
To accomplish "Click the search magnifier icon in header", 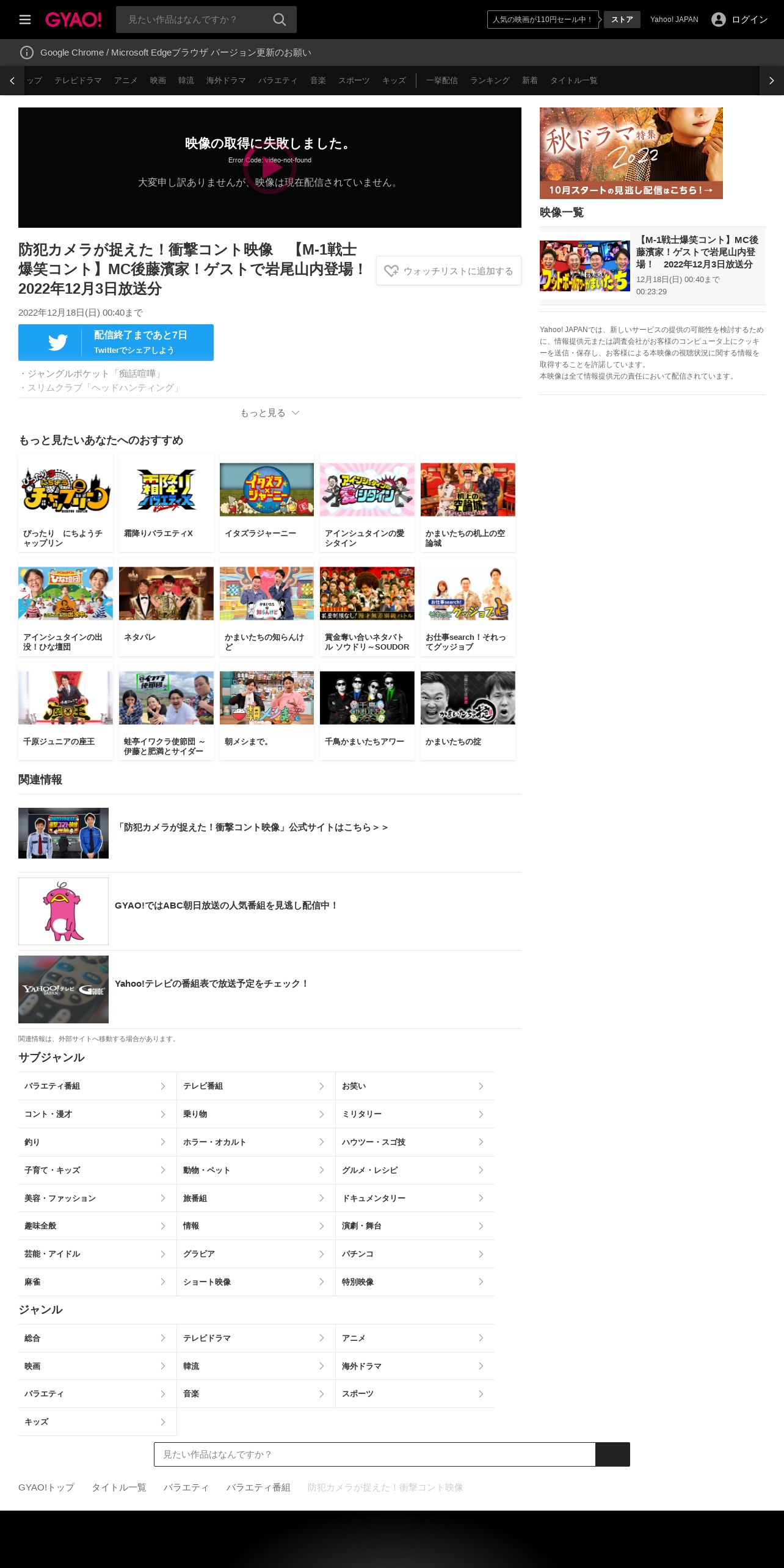I will click(x=280, y=20).
